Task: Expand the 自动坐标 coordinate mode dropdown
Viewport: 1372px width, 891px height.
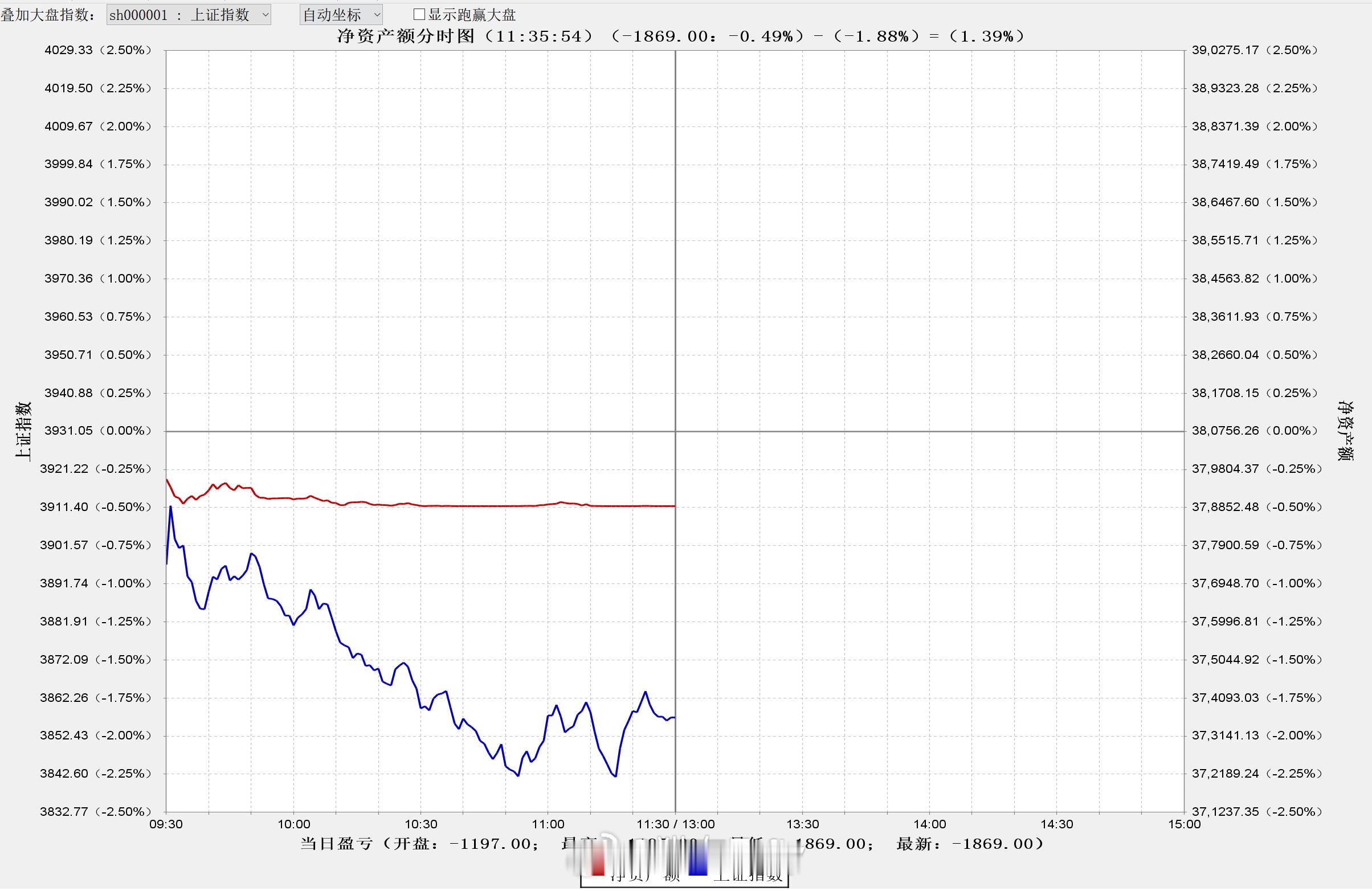Action: pyautogui.click(x=341, y=15)
